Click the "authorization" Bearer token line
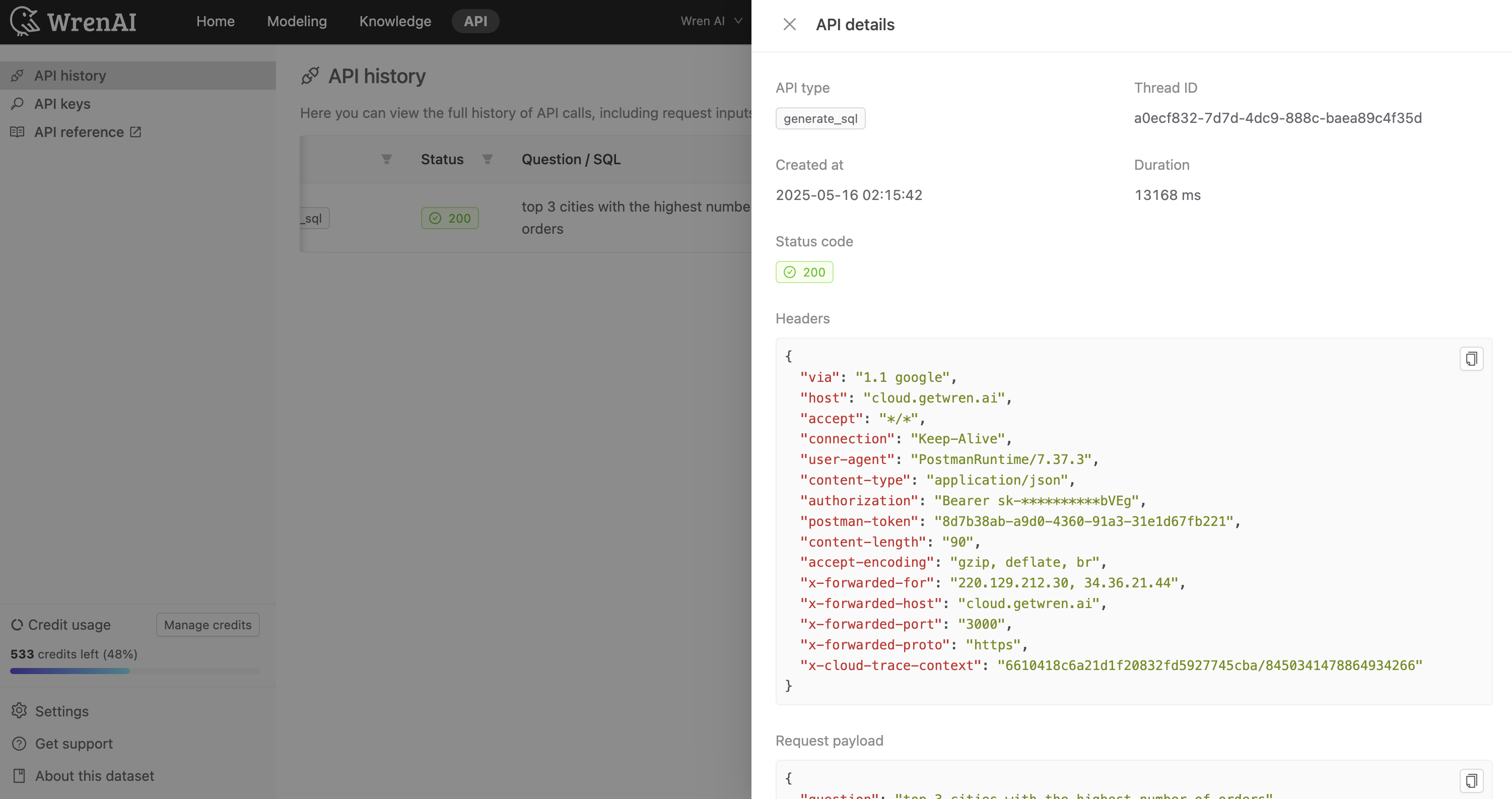 click(x=973, y=501)
